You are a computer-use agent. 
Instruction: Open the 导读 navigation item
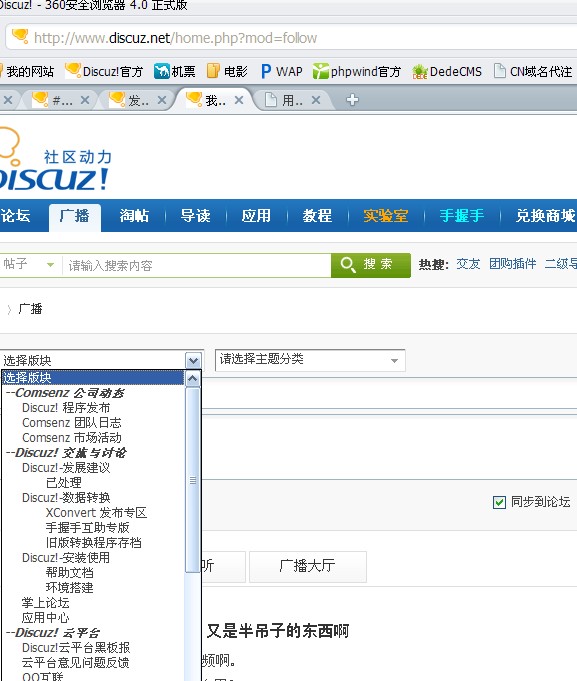(x=195, y=215)
